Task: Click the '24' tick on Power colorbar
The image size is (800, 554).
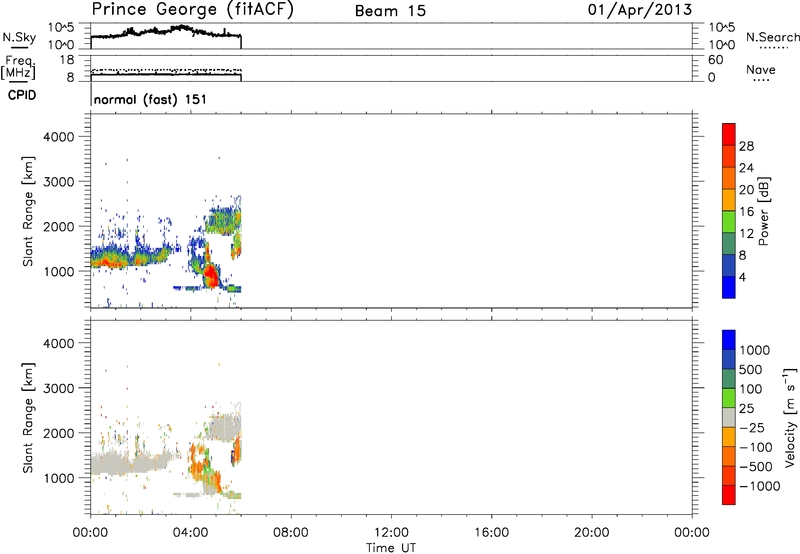Action: point(746,168)
